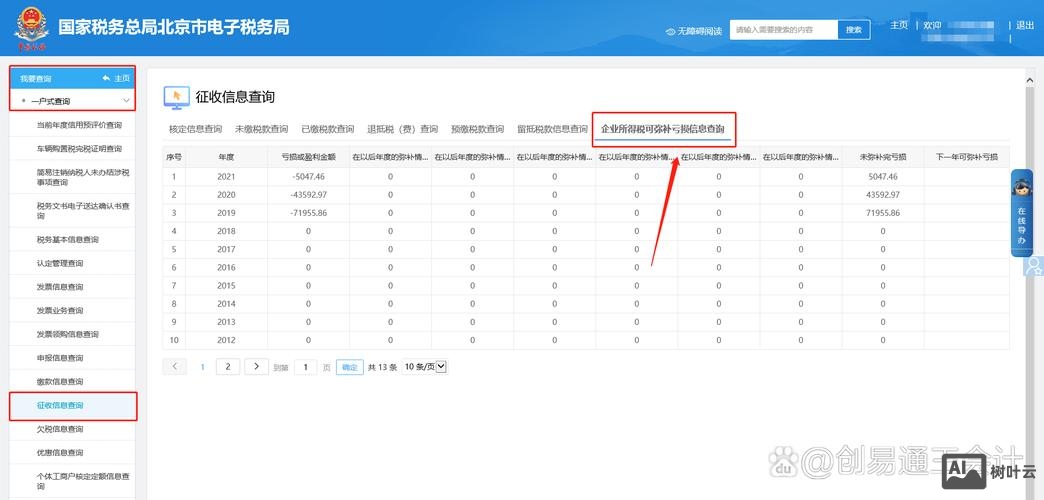
Task: Switch to the 预缴税款查询 tab
Action: pyautogui.click(x=477, y=129)
